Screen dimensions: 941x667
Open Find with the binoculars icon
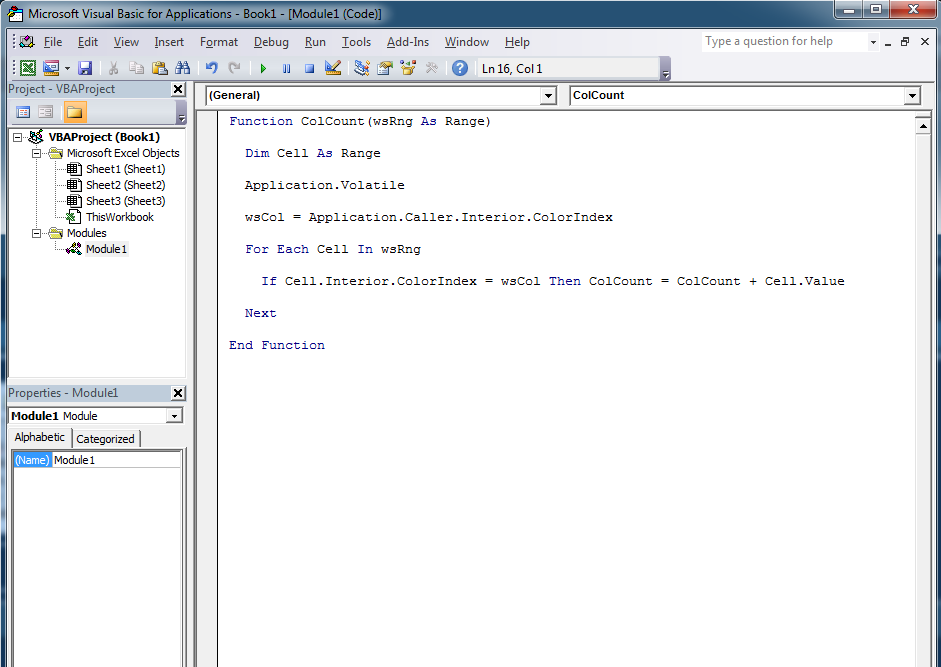point(182,68)
